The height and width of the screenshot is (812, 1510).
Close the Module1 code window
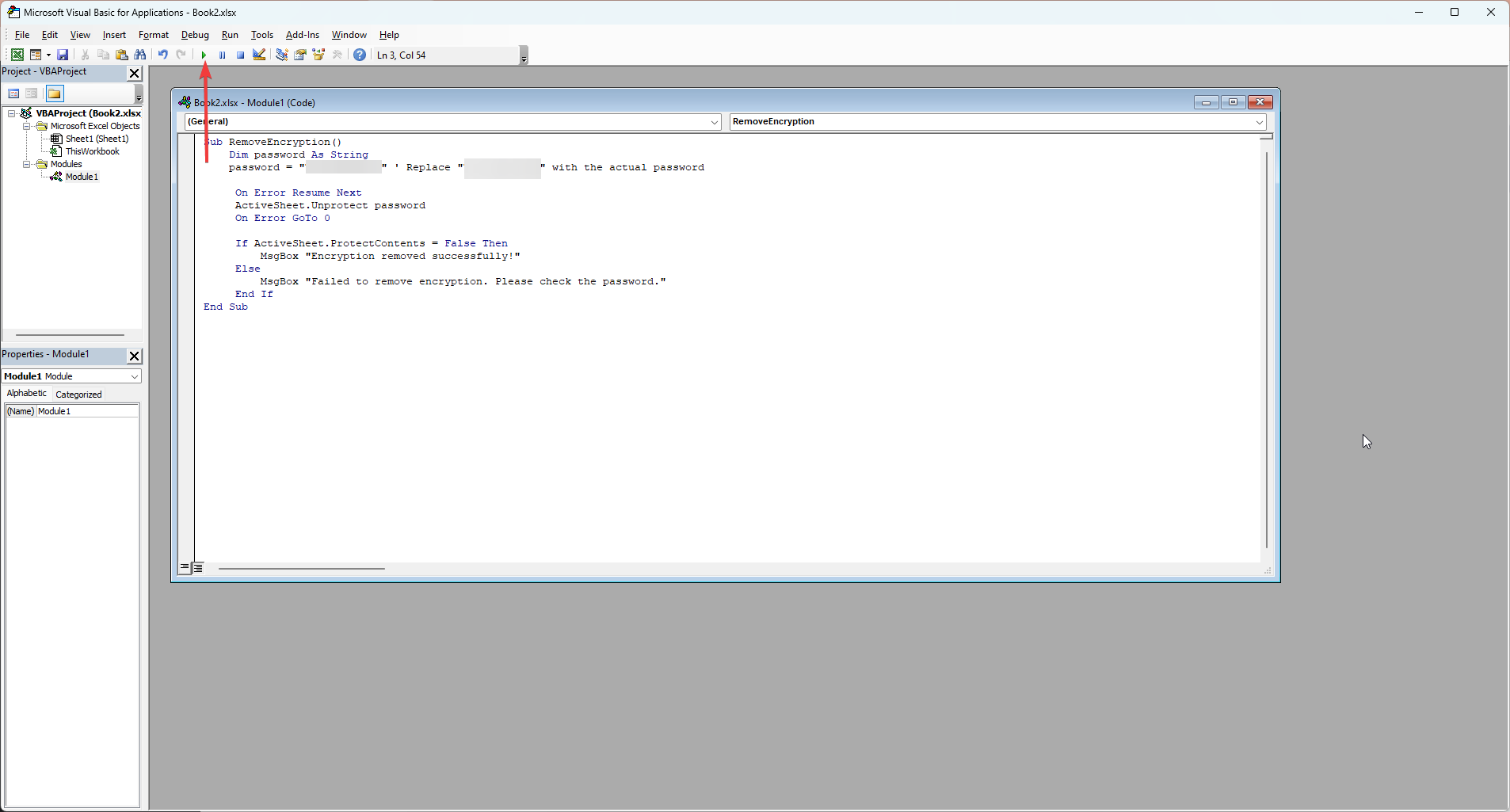(x=1260, y=102)
